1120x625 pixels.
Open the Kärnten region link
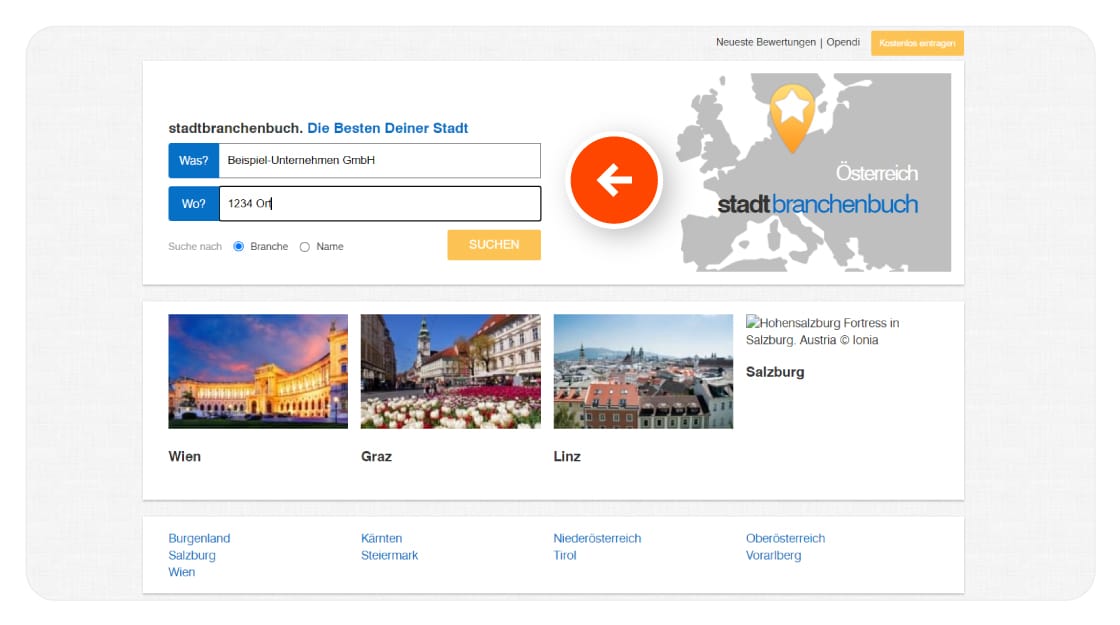pyautogui.click(x=381, y=539)
